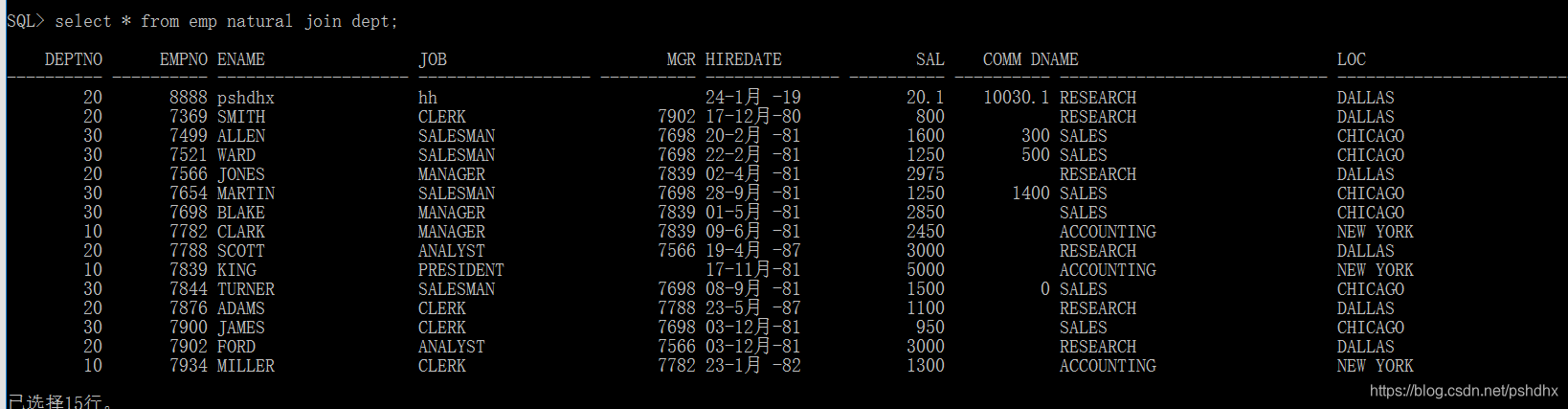Click the EMPNO column header
The width and height of the screenshot is (1568, 409).
[x=184, y=59]
